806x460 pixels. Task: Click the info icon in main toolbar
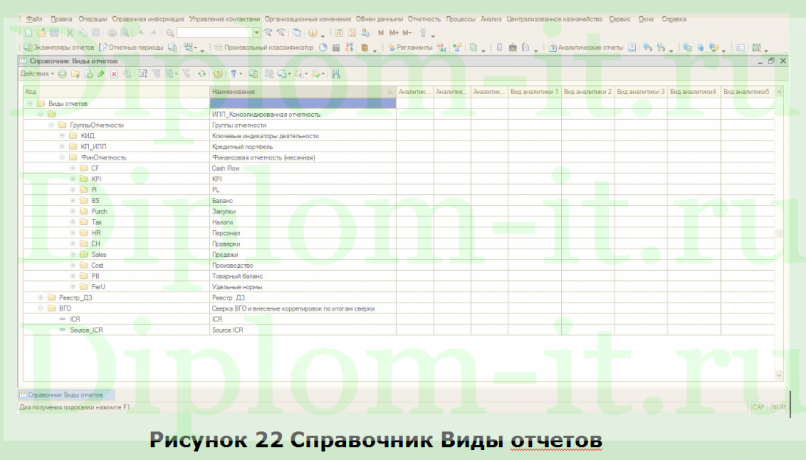coord(313,33)
